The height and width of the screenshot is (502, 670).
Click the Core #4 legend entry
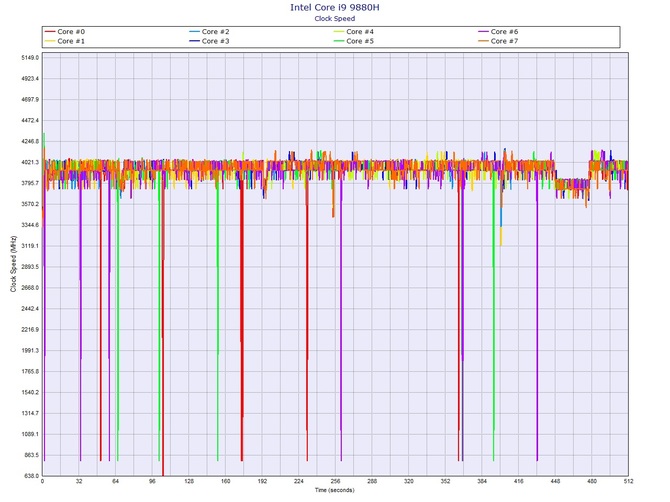coord(354,32)
